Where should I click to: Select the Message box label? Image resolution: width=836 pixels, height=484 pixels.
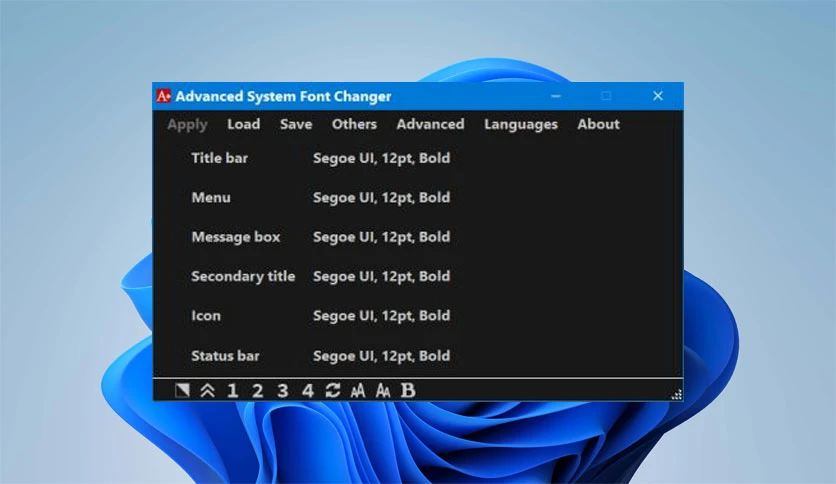click(236, 237)
